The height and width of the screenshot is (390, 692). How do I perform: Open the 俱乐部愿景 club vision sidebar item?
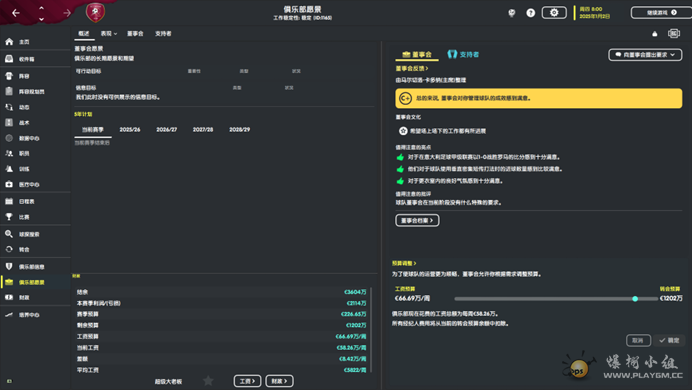(x=35, y=282)
